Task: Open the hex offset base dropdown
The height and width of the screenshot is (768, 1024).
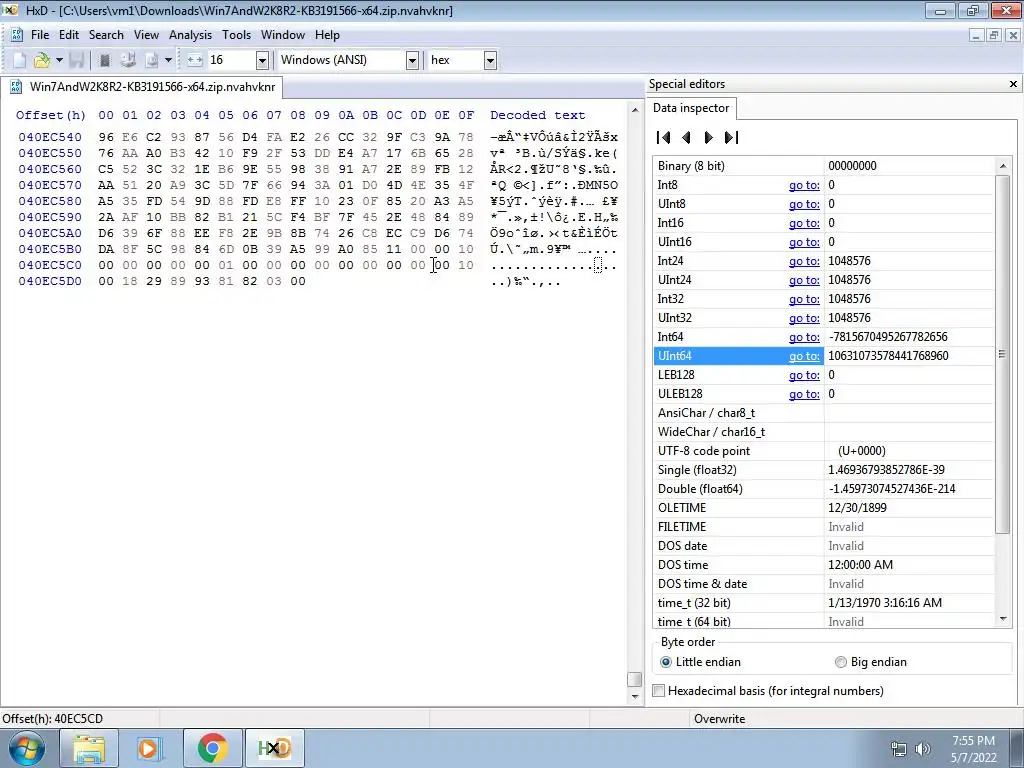Action: tap(490, 60)
